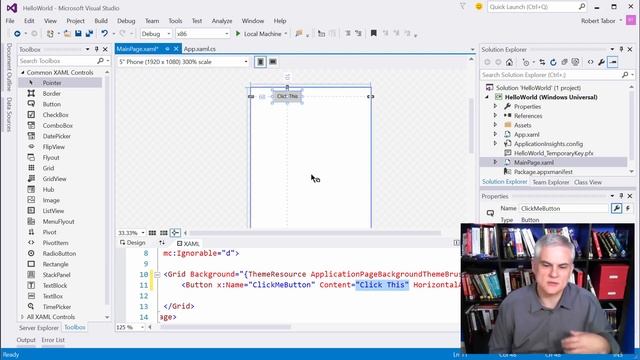
Task: Click Show All Files in Solution Explorer
Action: tap(575, 62)
